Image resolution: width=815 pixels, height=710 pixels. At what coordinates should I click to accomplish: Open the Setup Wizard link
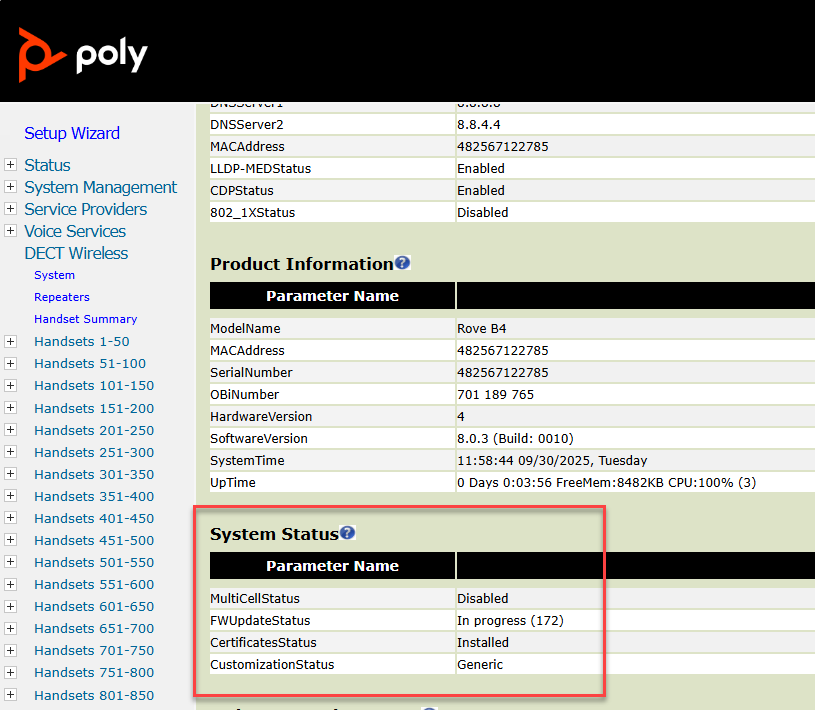click(x=72, y=133)
